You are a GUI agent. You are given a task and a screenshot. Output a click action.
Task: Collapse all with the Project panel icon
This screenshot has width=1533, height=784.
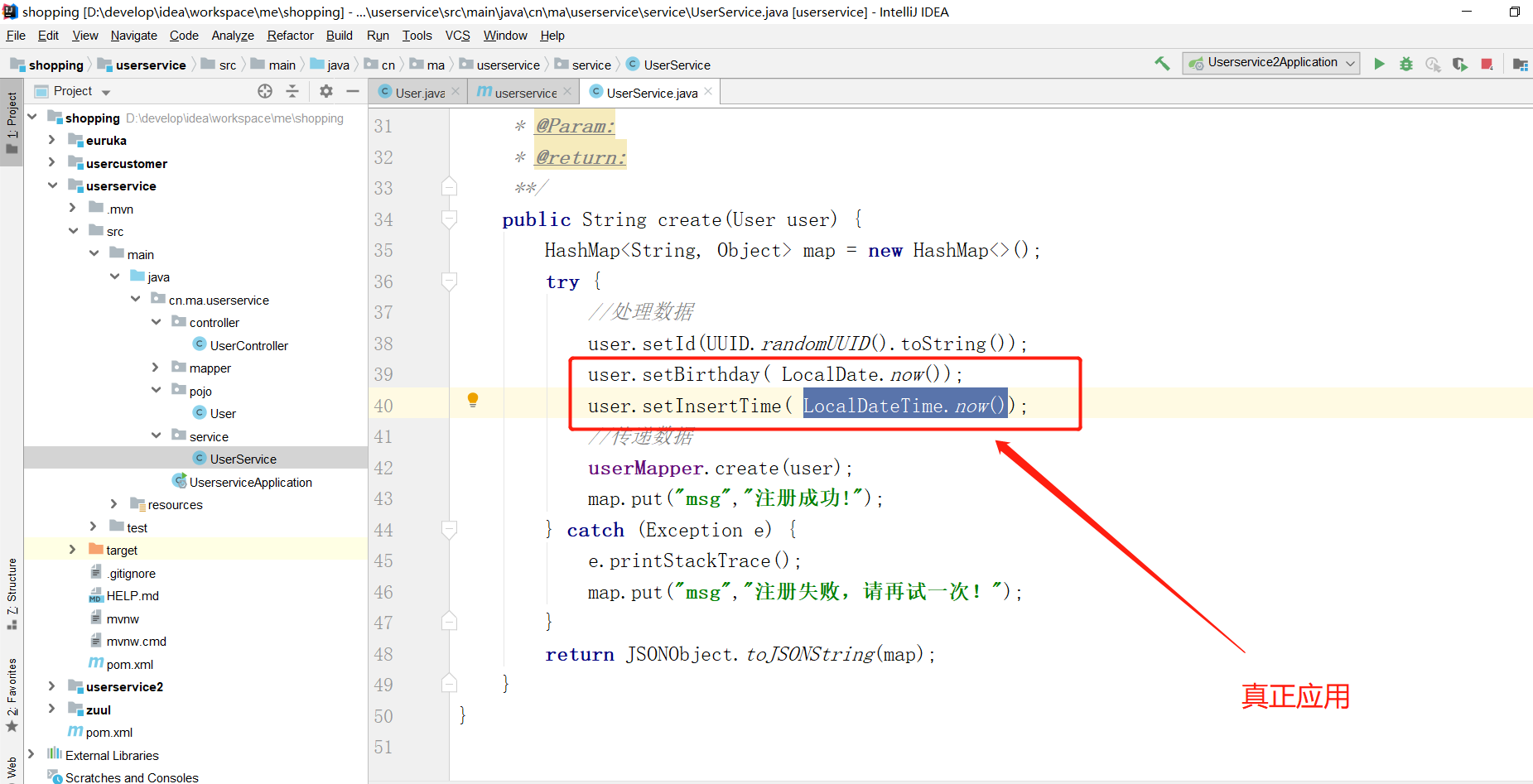pos(292,91)
